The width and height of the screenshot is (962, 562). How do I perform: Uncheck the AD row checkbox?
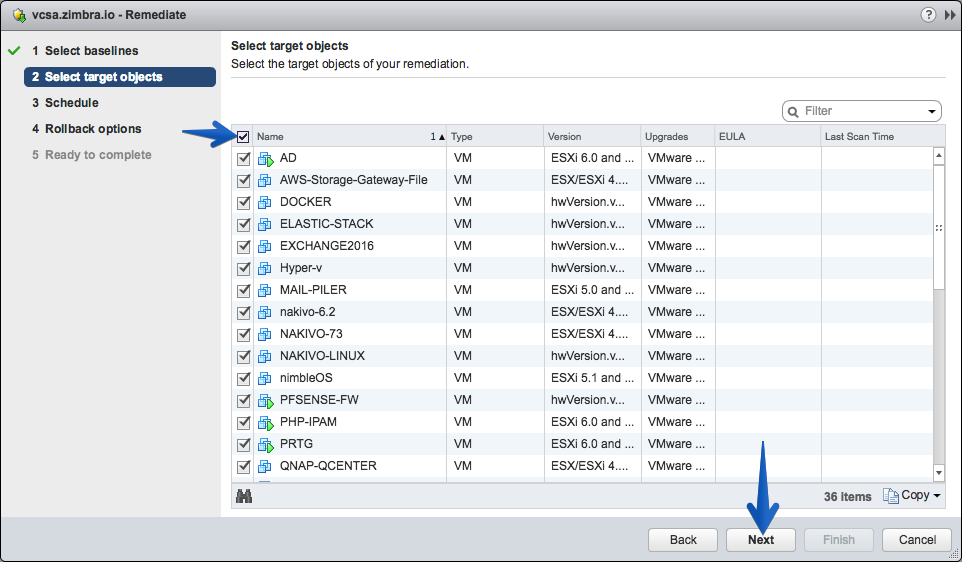[244, 159]
